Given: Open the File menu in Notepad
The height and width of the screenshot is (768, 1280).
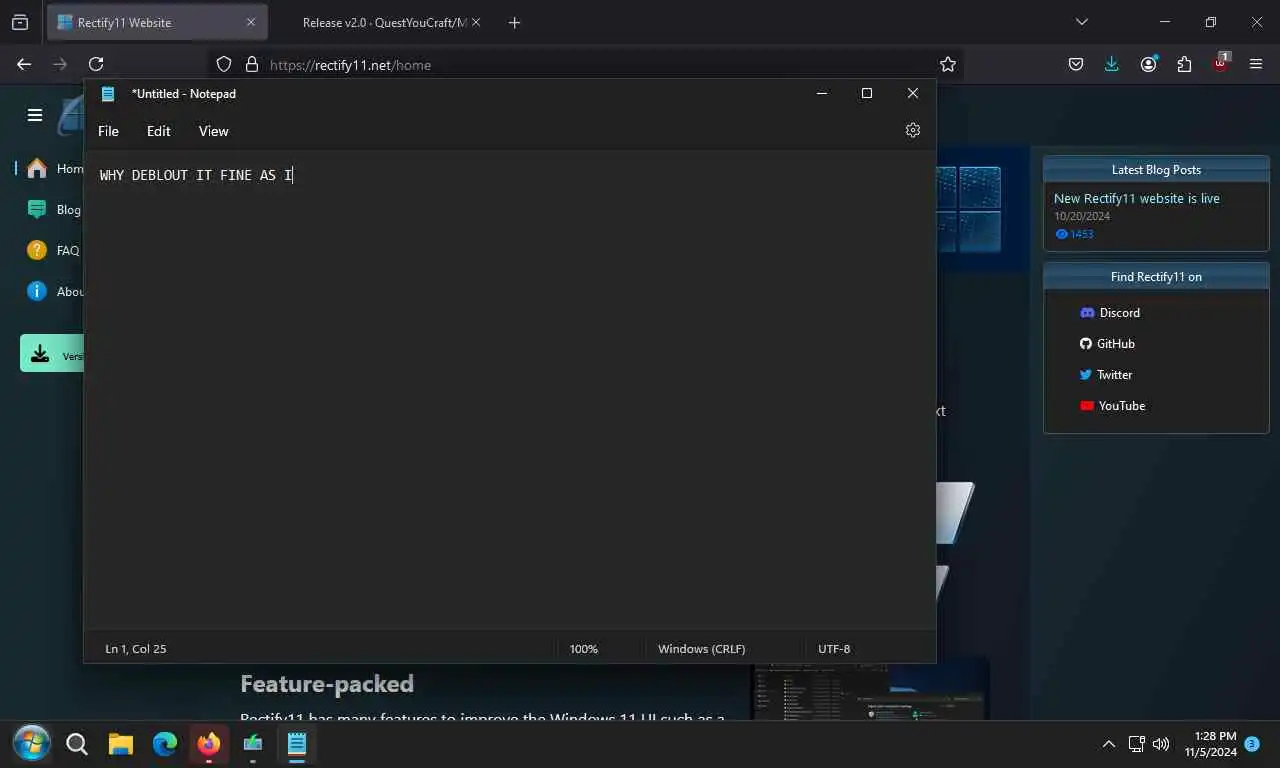Looking at the screenshot, I should [108, 131].
